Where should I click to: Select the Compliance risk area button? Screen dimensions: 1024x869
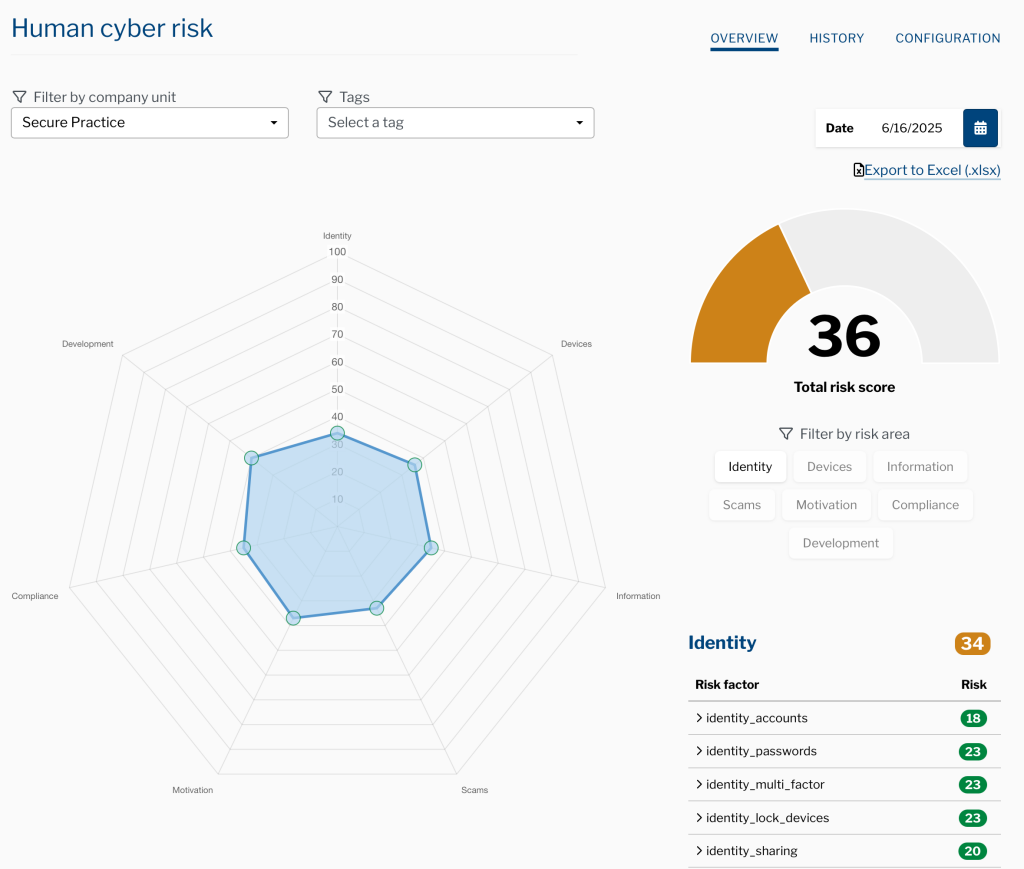[x=925, y=505]
